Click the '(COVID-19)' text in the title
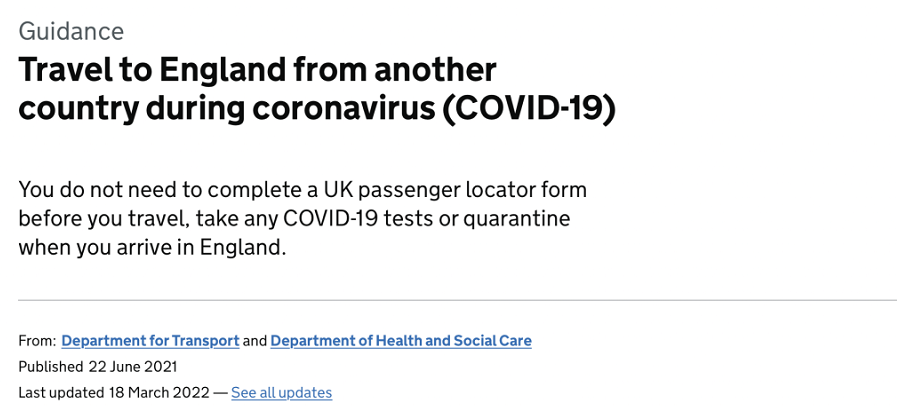This screenshot has width=897, height=408. pyautogui.click(x=530, y=109)
